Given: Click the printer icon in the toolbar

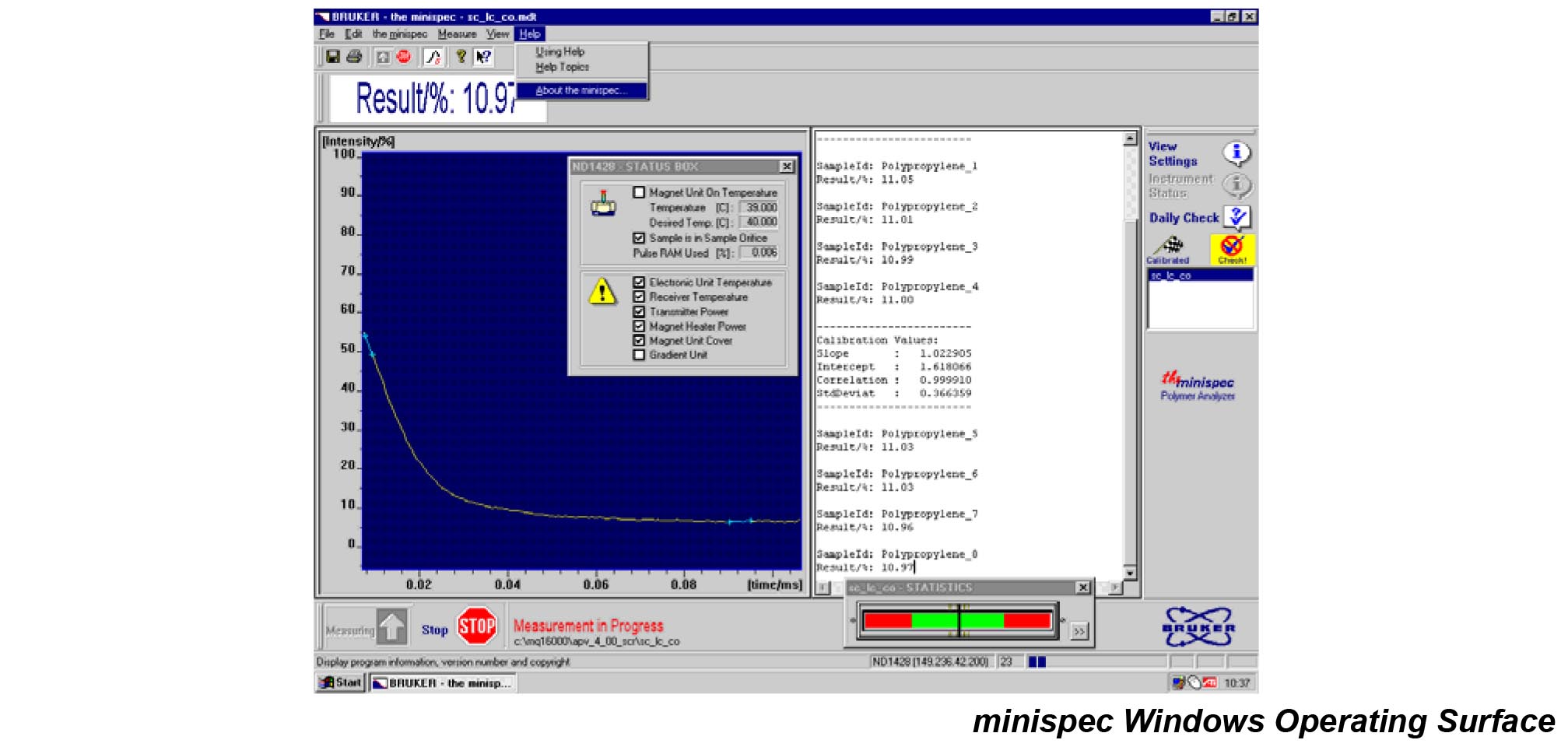Looking at the screenshot, I should (x=354, y=57).
